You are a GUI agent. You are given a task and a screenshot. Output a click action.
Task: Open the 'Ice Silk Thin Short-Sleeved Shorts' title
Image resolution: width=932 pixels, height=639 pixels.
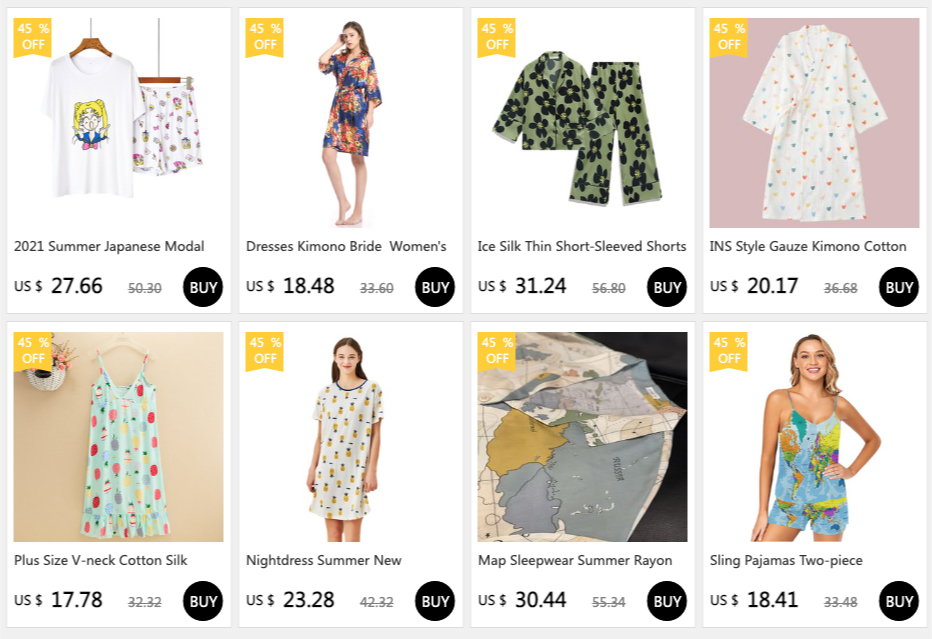582,246
